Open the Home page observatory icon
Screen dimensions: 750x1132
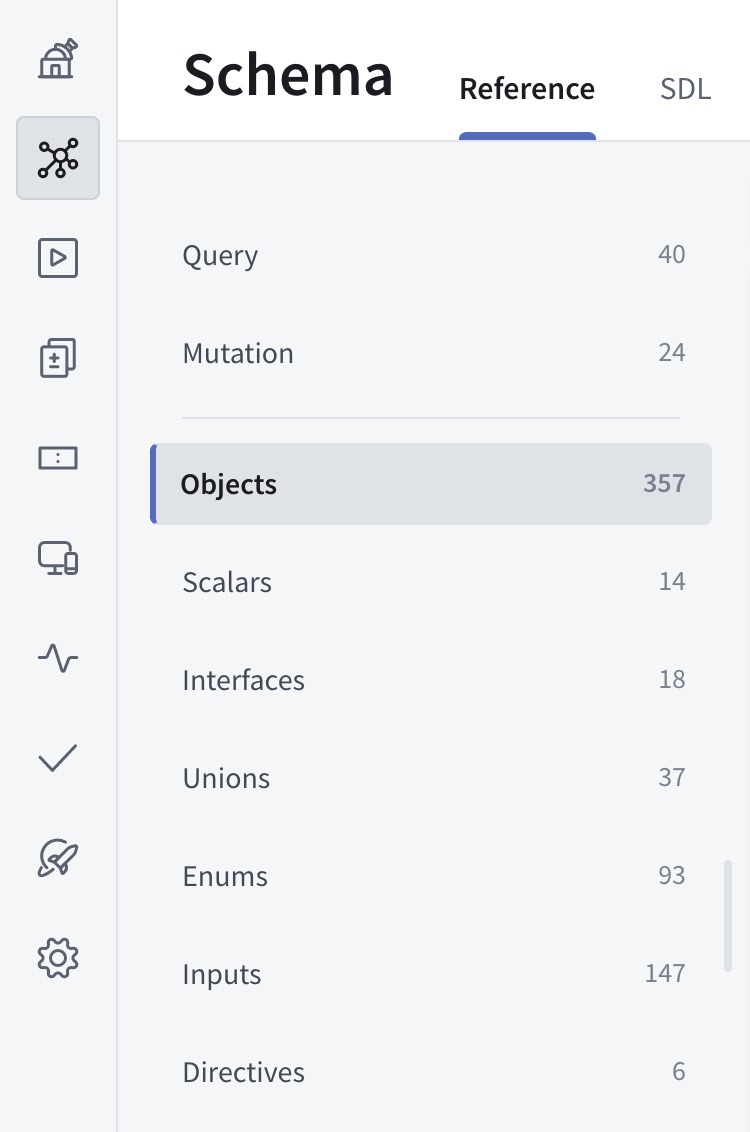tap(57, 59)
